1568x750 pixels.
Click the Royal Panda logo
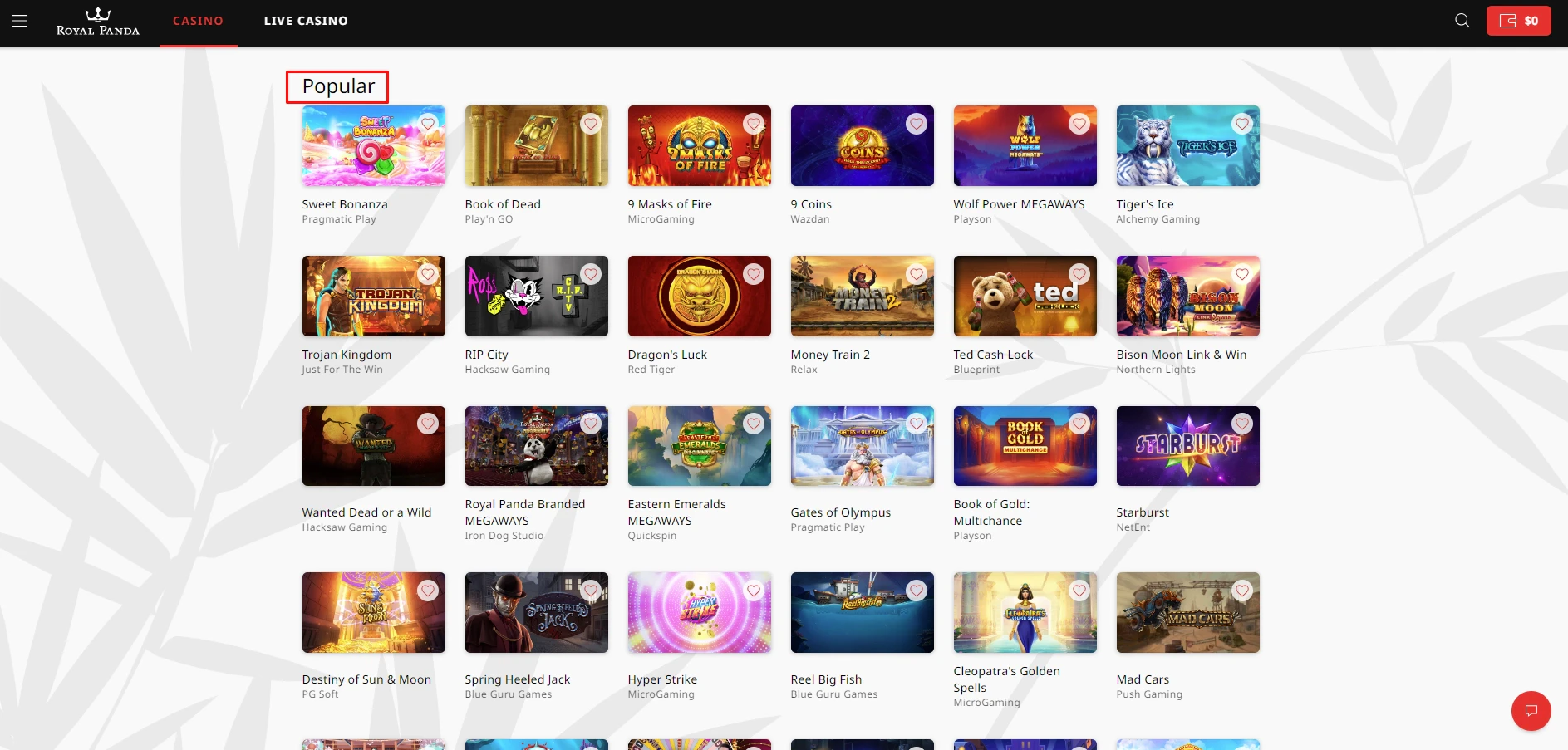click(97, 22)
